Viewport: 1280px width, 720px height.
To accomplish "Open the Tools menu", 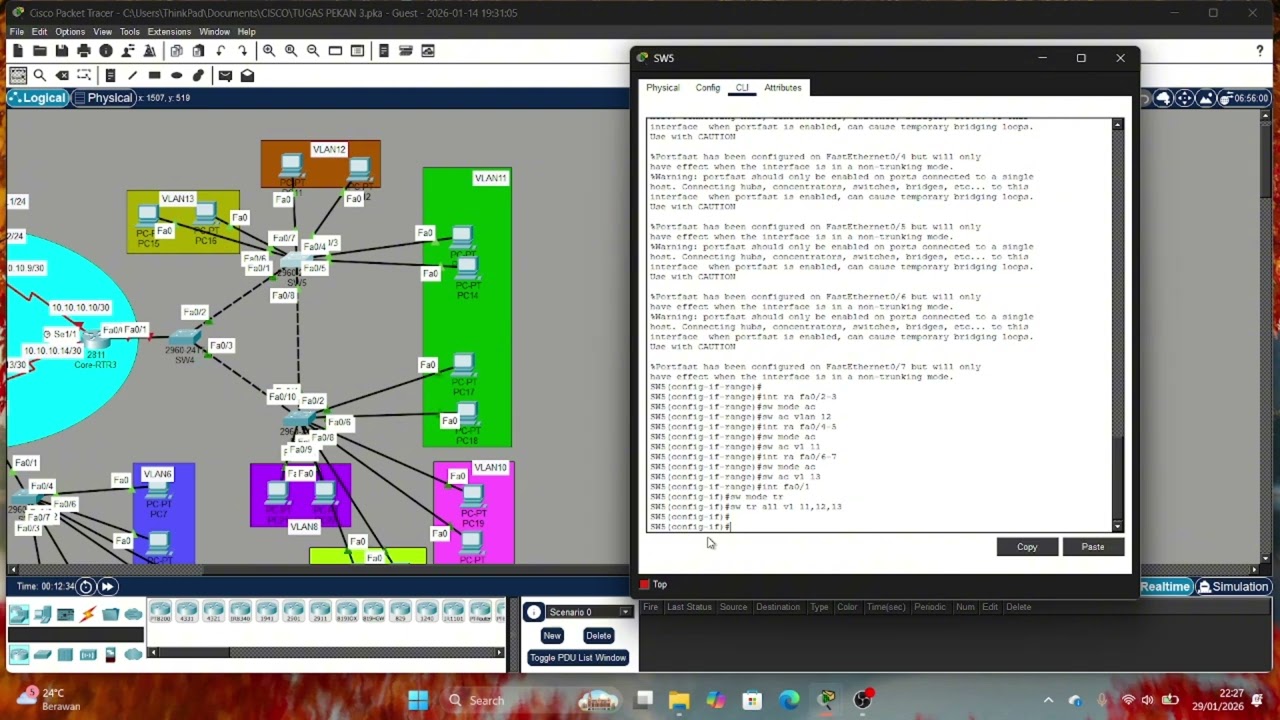I will (x=129, y=32).
